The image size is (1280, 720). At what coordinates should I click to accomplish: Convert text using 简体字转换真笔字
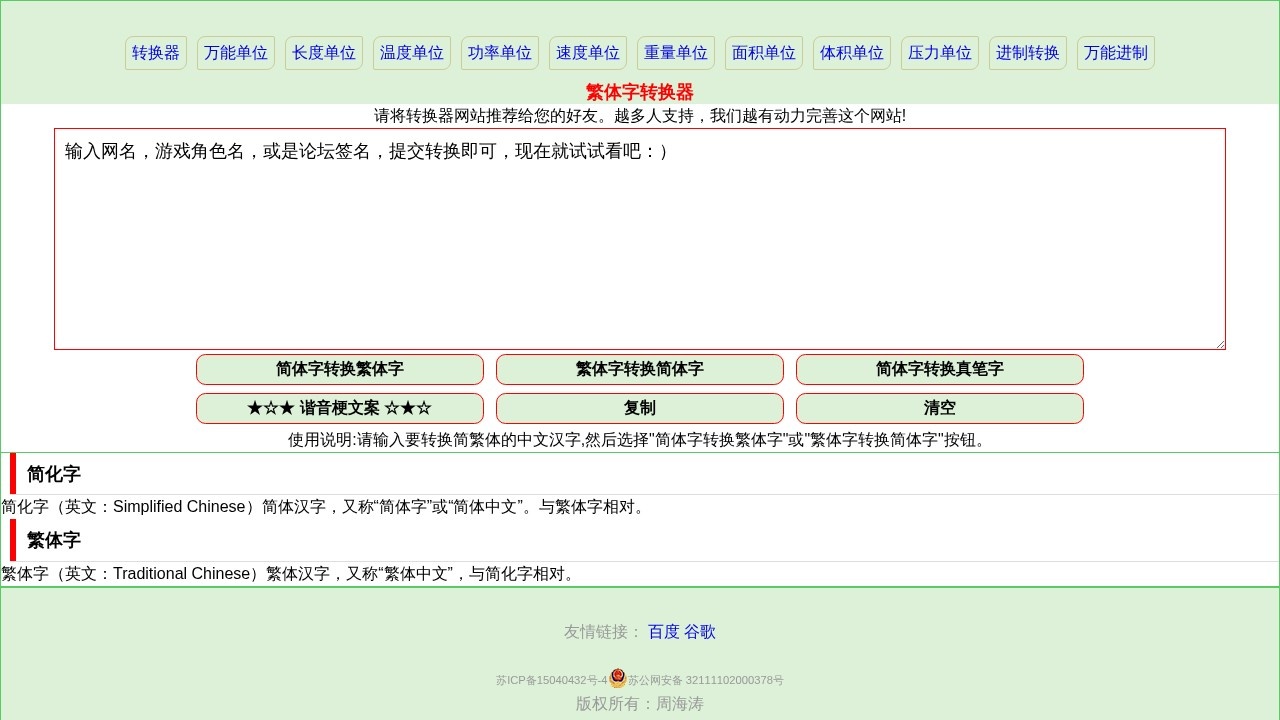(x=939, y=369)
